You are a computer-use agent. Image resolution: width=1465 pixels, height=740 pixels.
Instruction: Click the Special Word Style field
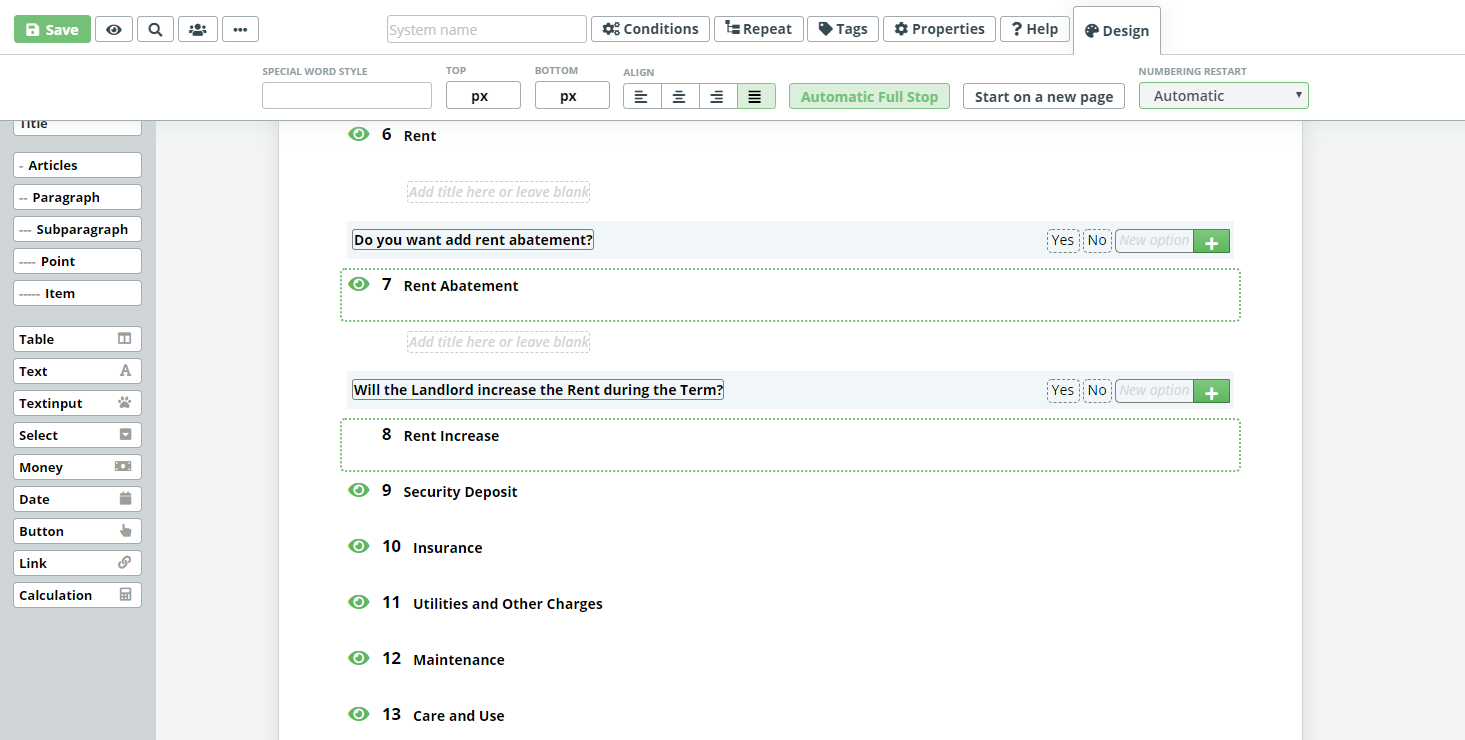click(x=347, y=96)
